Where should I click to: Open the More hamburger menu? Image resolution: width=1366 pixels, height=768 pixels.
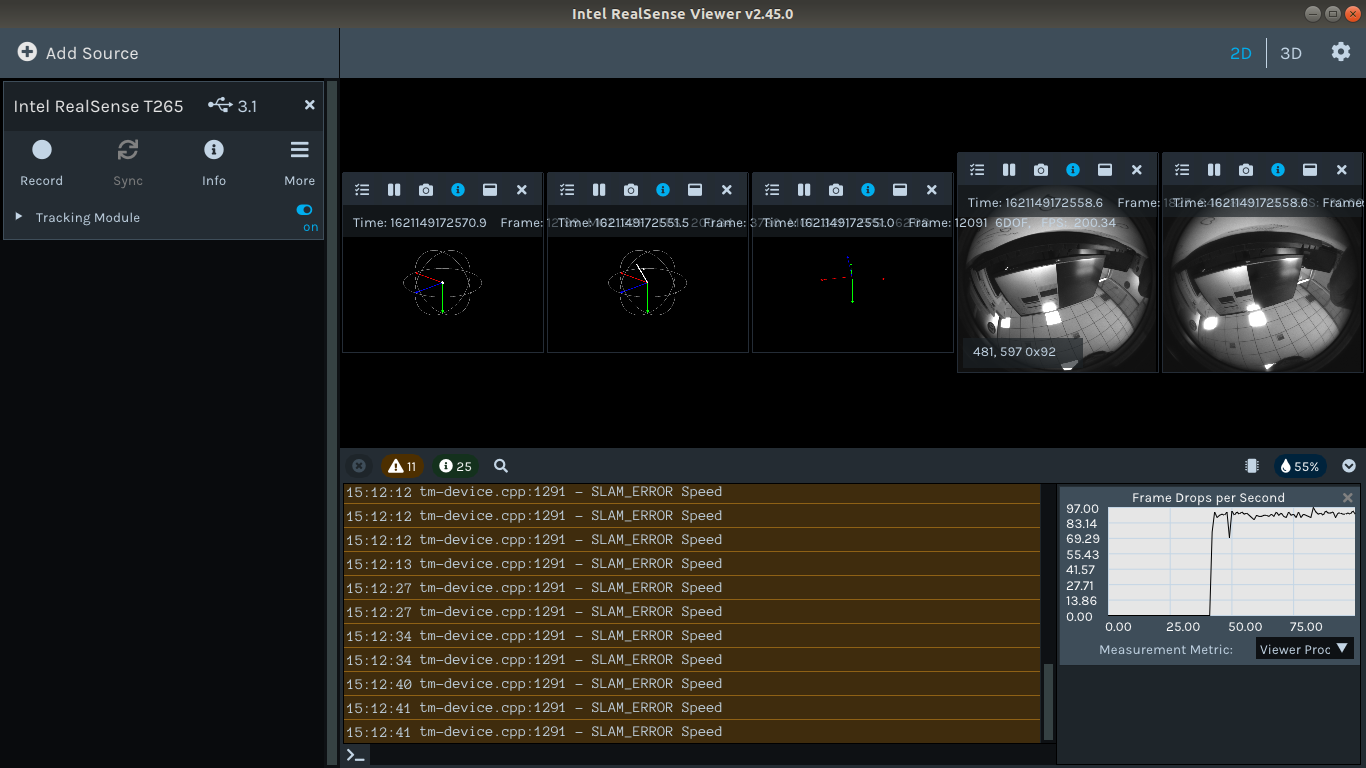point(299,162)
